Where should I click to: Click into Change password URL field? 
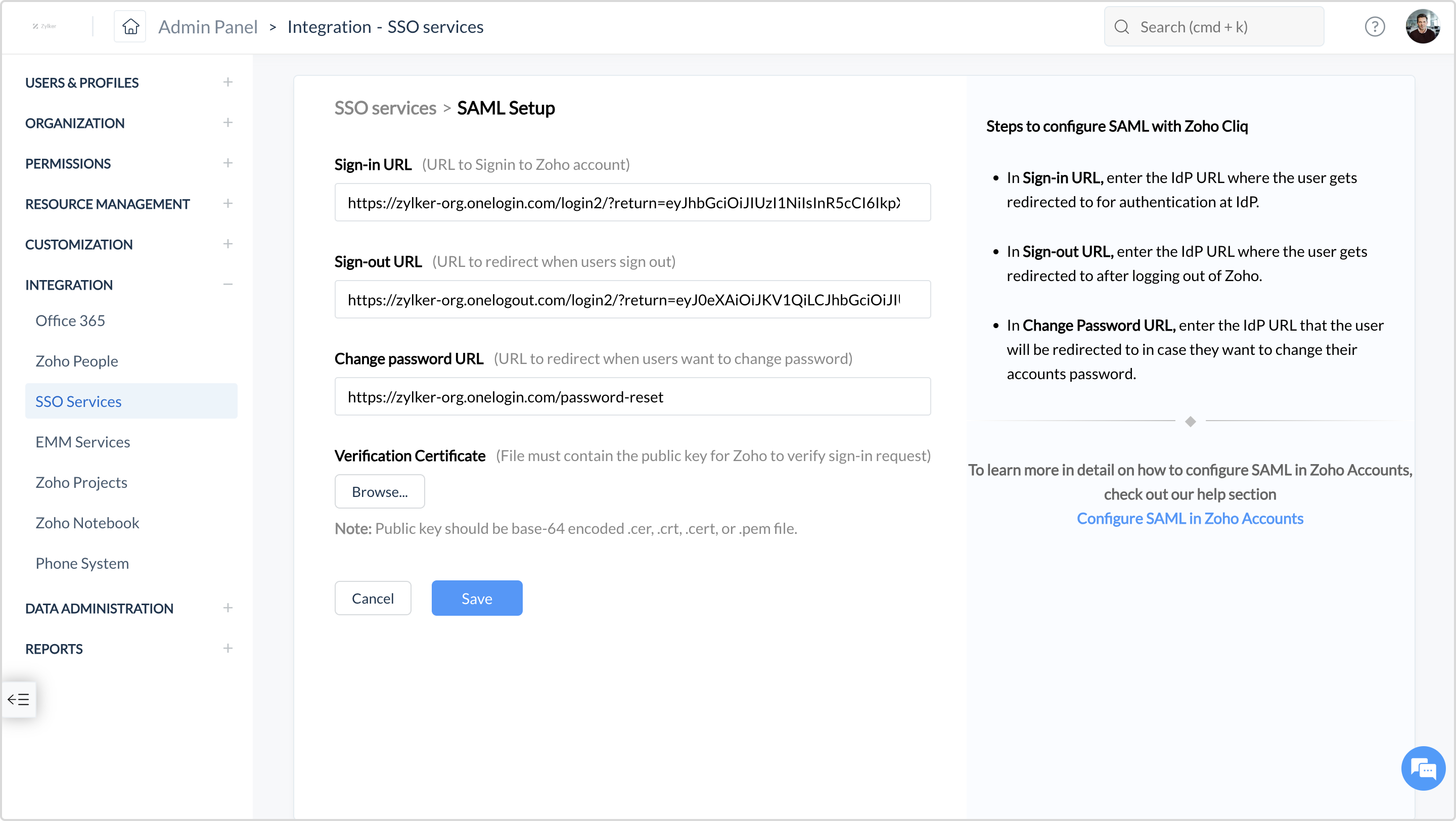(632, 397)
